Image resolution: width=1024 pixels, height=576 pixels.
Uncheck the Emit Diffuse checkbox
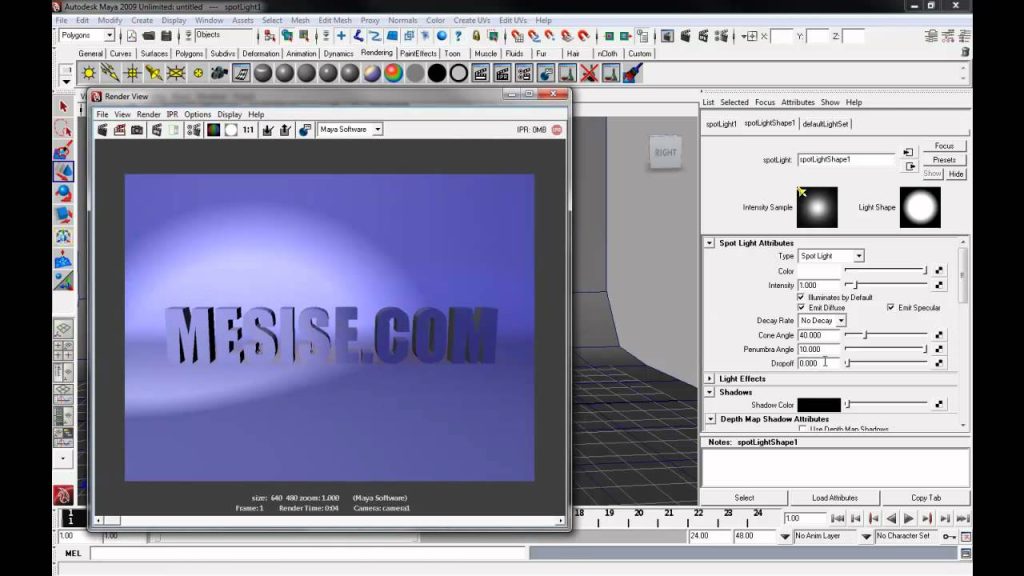coord(801,308)
